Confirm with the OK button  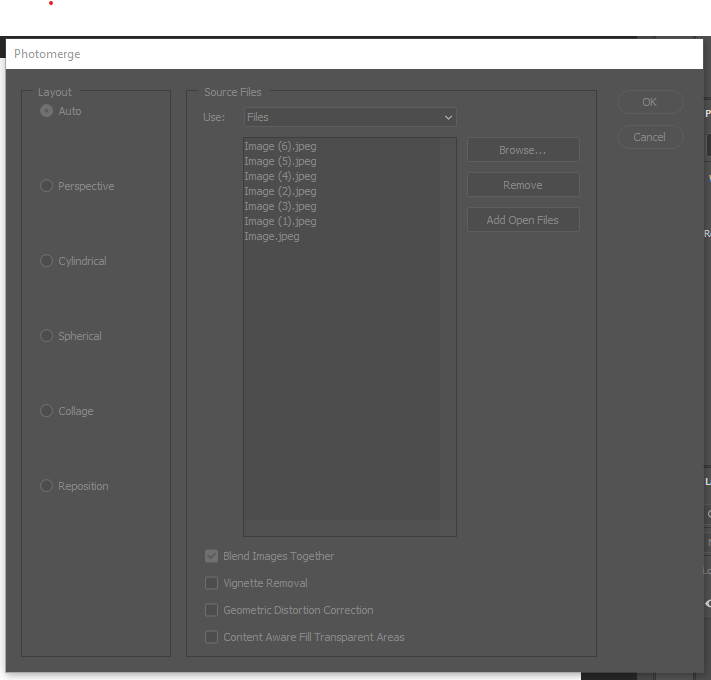[650, 102]
